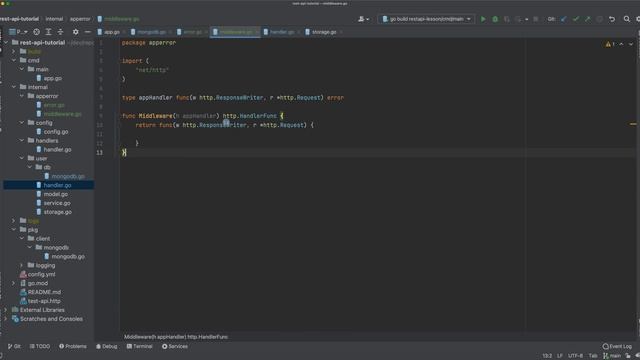Open the Terminal tool window
640x360 pixels.
tap(140, 346)
